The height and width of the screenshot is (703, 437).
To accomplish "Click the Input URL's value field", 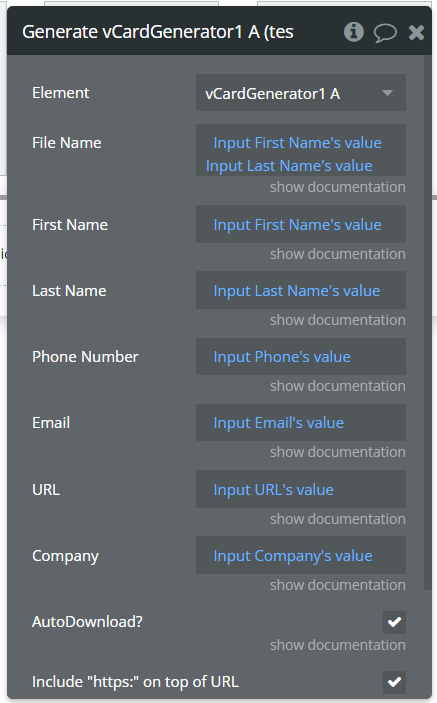I will click(301, 489).
